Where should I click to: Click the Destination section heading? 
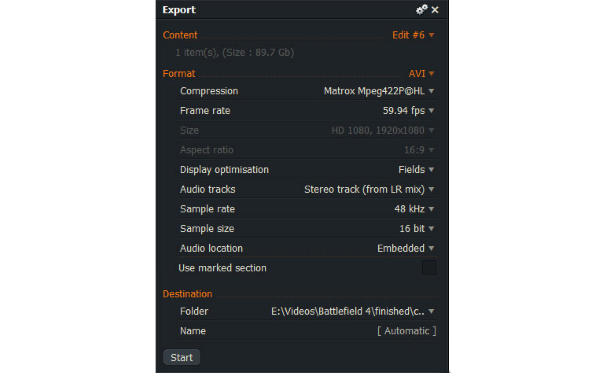(x=187, y=294)
